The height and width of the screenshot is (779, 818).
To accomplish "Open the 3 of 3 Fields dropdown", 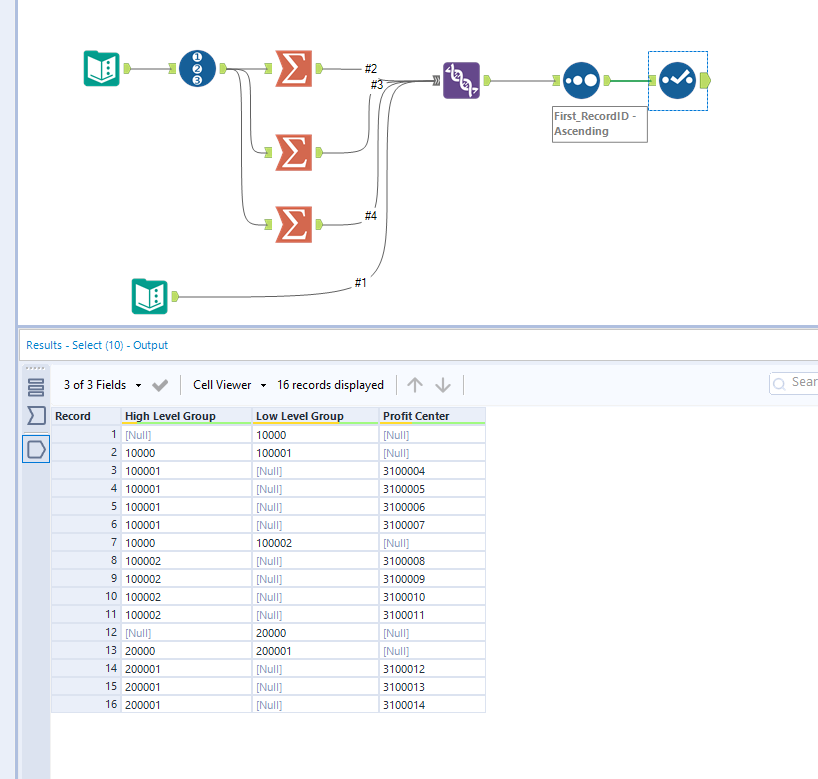I will [x=100, y=384].
